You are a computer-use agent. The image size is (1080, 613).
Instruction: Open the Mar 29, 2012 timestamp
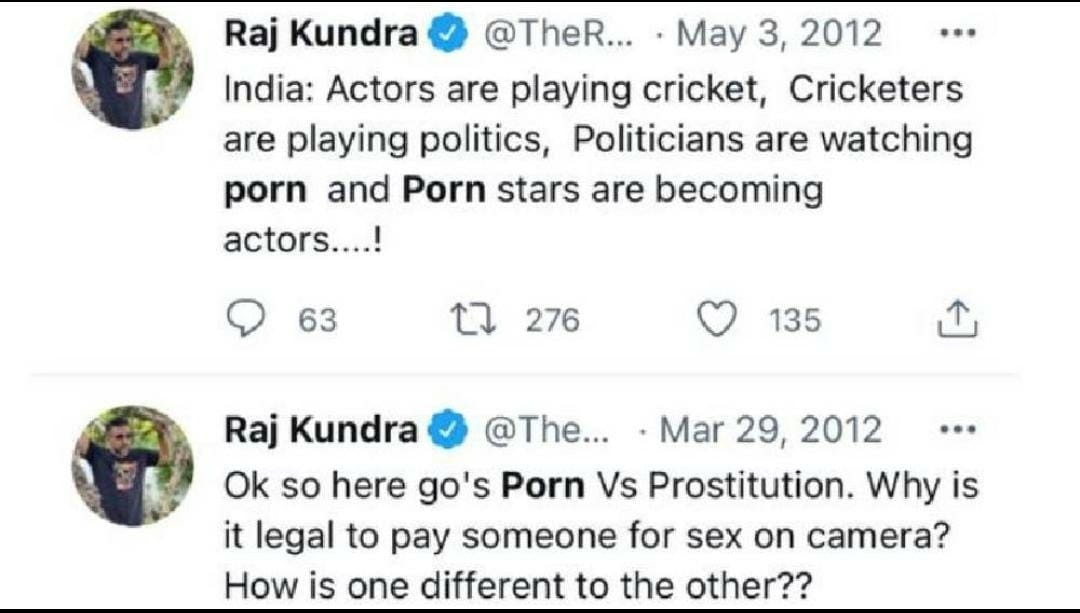coord(772,430)
